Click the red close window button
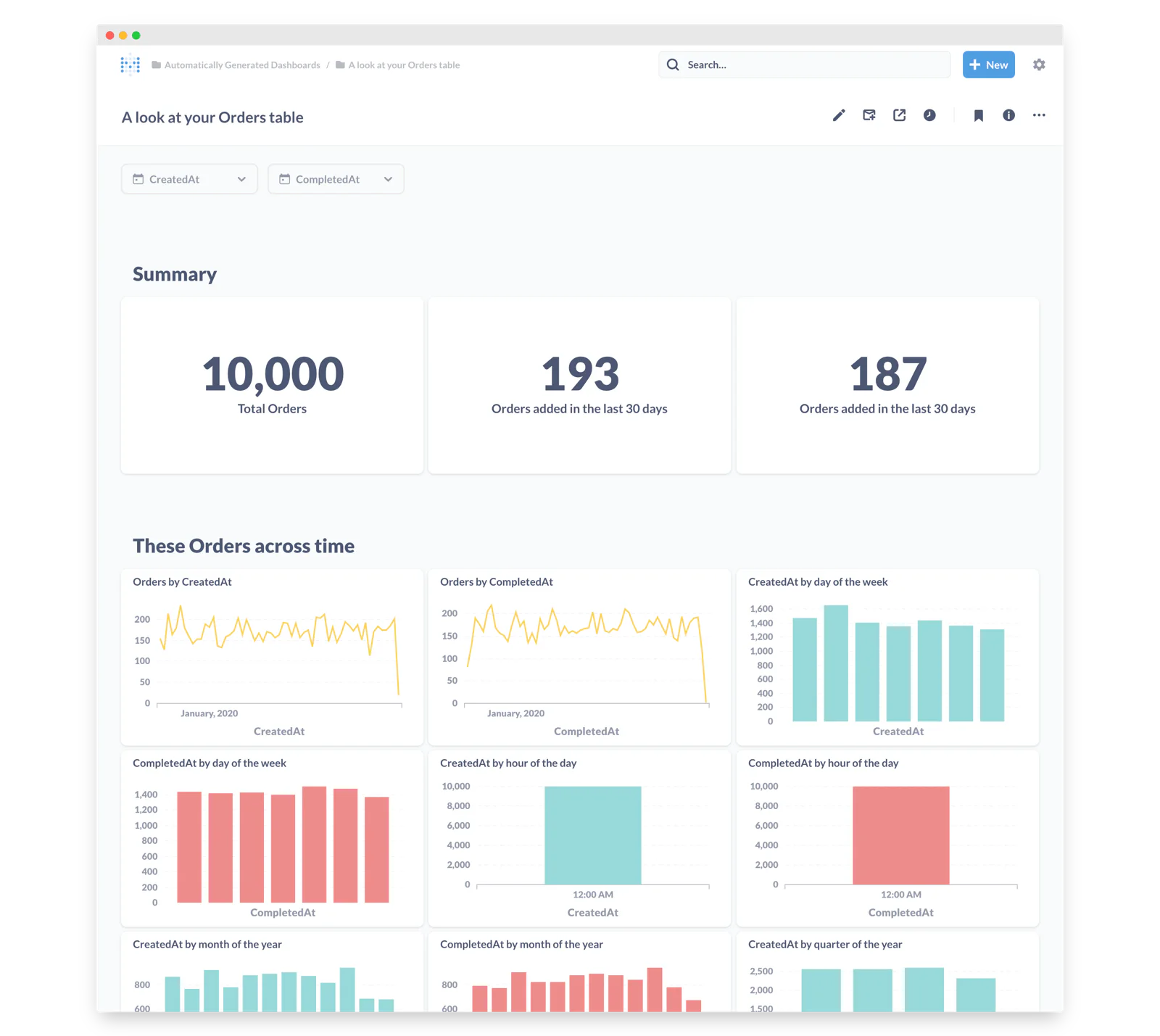 pos(109,35)
